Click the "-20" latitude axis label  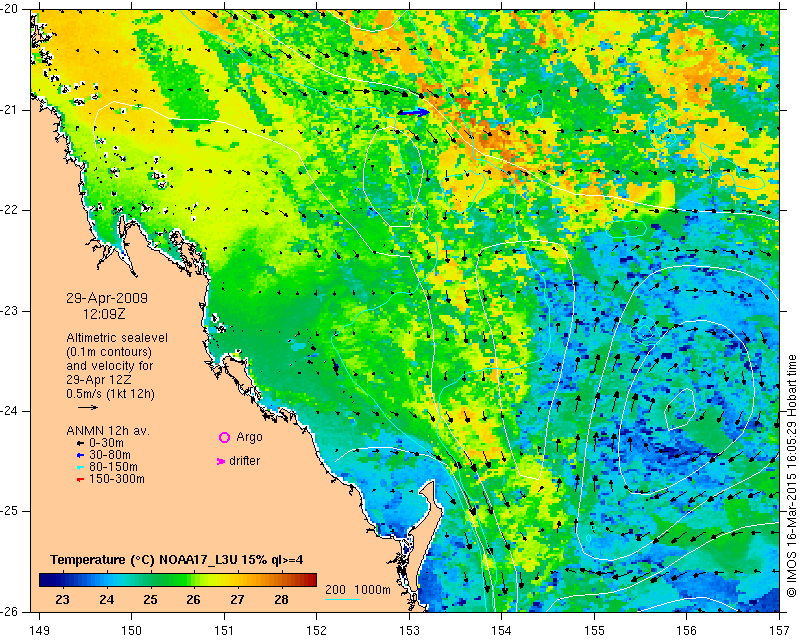10,9
